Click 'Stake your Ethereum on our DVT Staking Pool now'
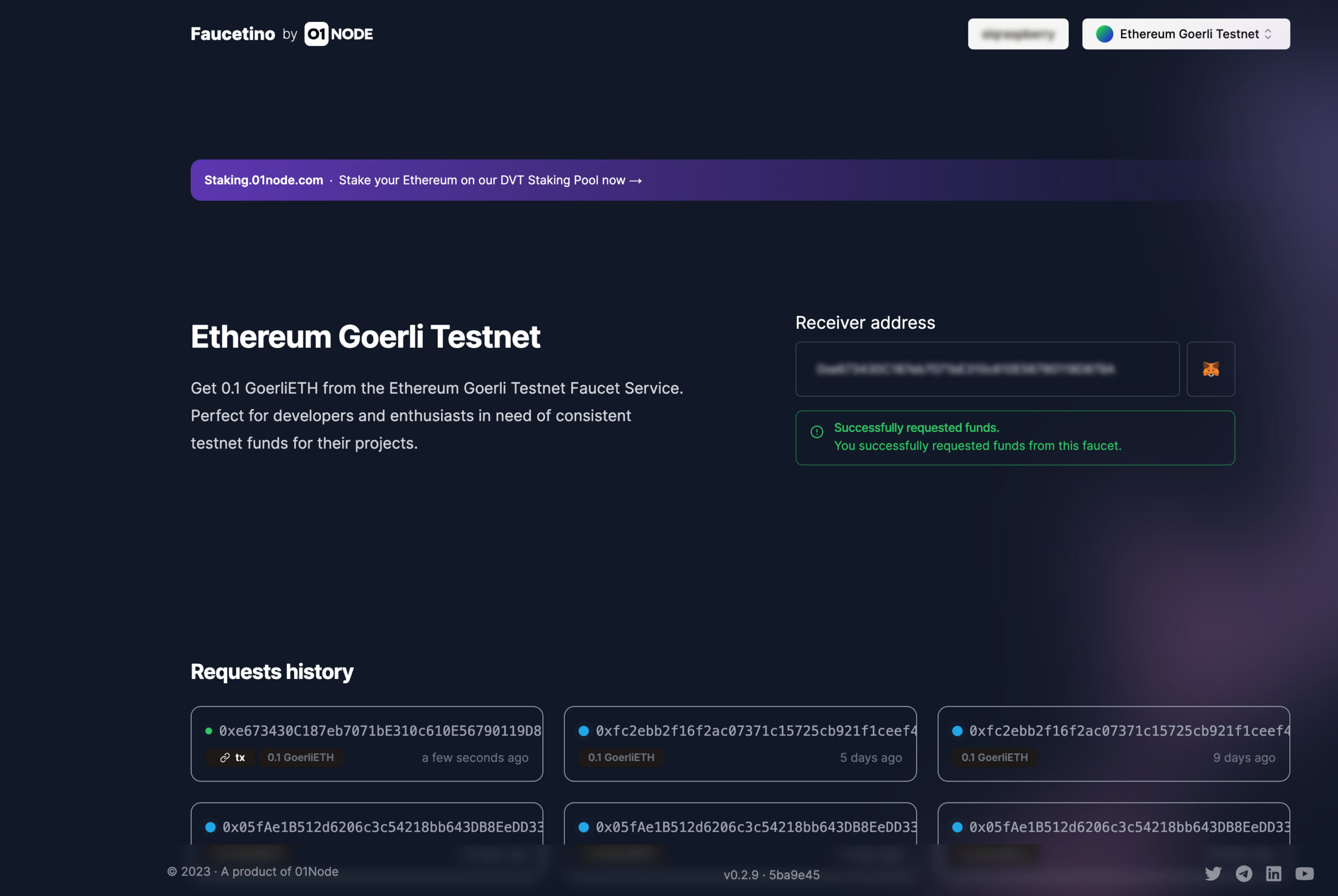Viewport: 1338px width, 896px height. click(x=490, y=180)
